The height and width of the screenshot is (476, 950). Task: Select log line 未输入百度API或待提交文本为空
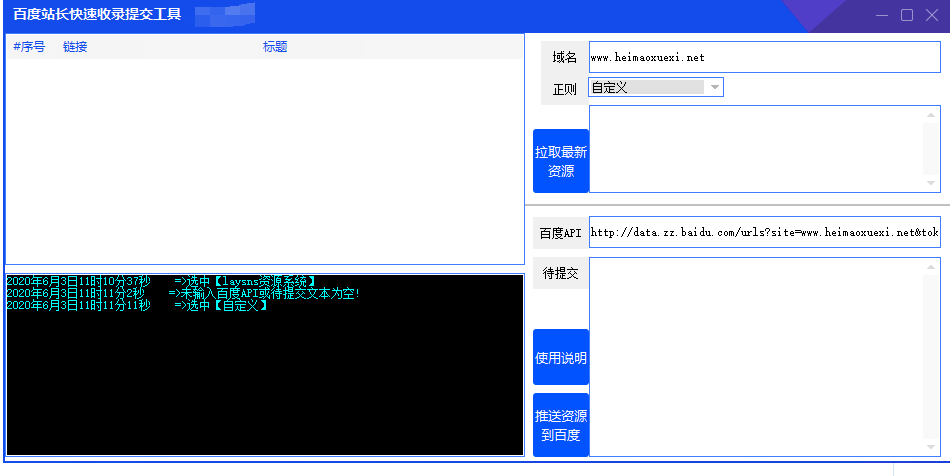[184, 293]
